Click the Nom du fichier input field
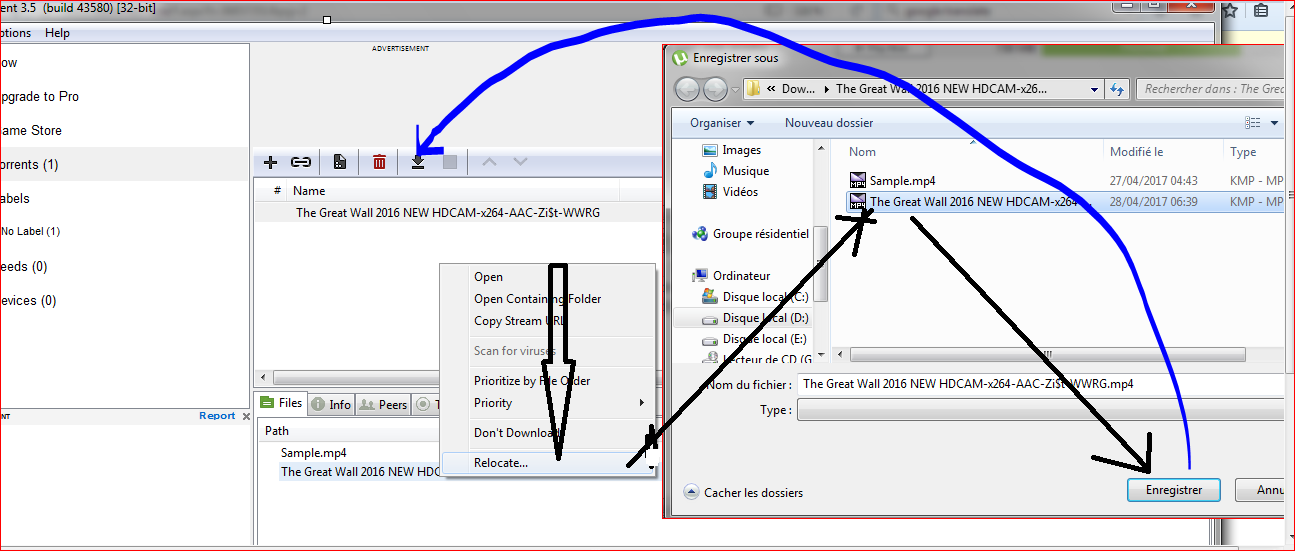 [1040, 383]
